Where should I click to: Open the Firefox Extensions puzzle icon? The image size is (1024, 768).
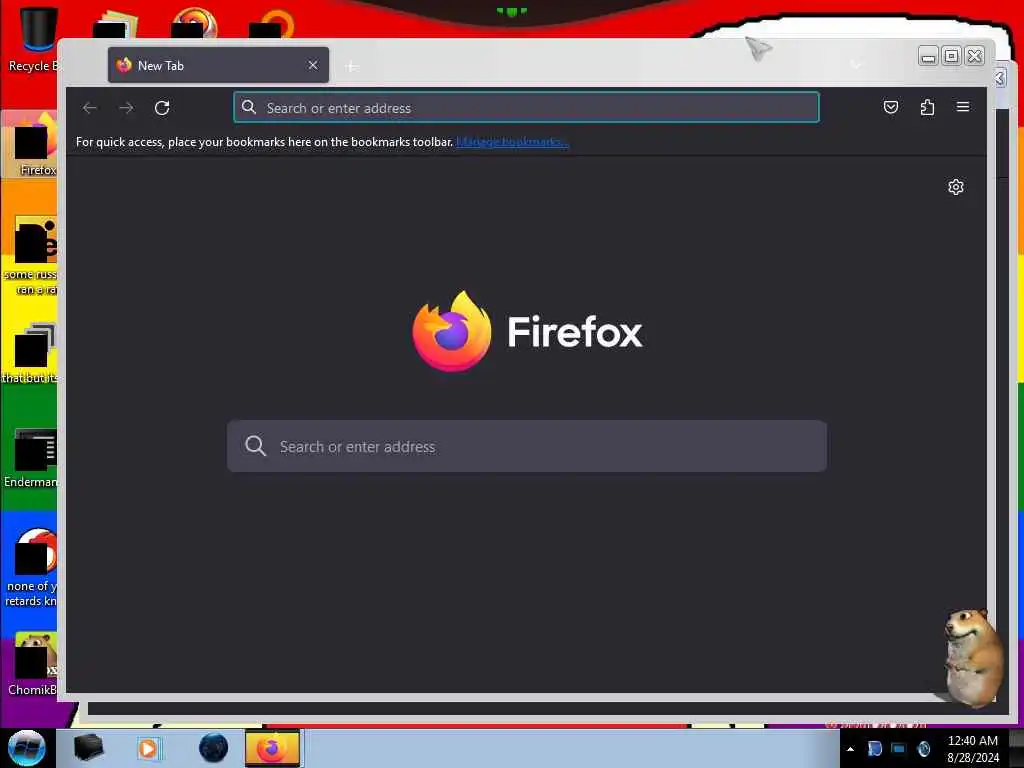927,107
